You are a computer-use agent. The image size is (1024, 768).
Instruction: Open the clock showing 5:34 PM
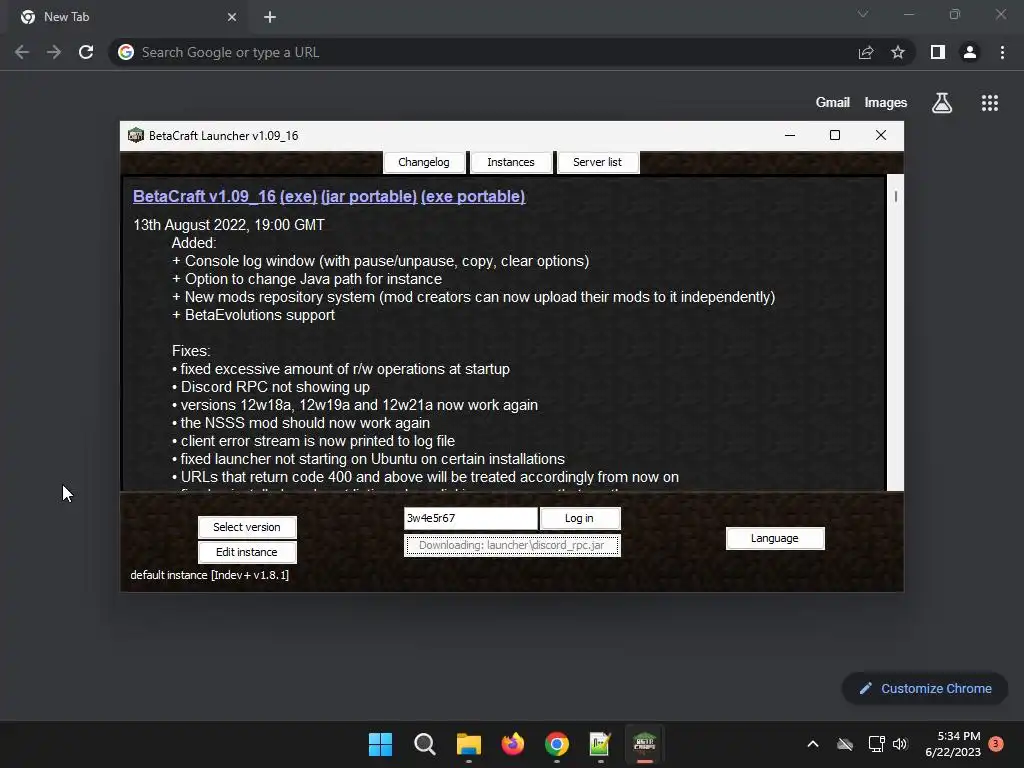(953, 744)
